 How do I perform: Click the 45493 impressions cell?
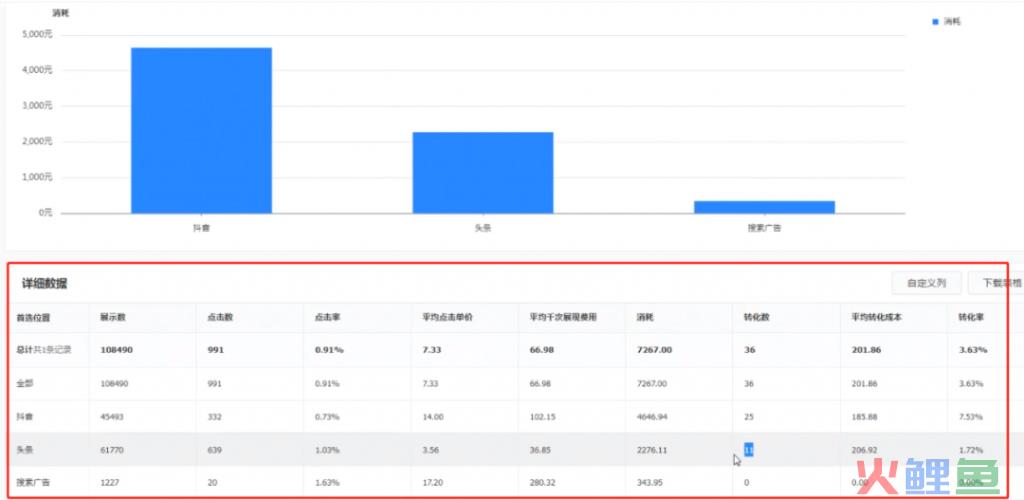tap(112, 417)
